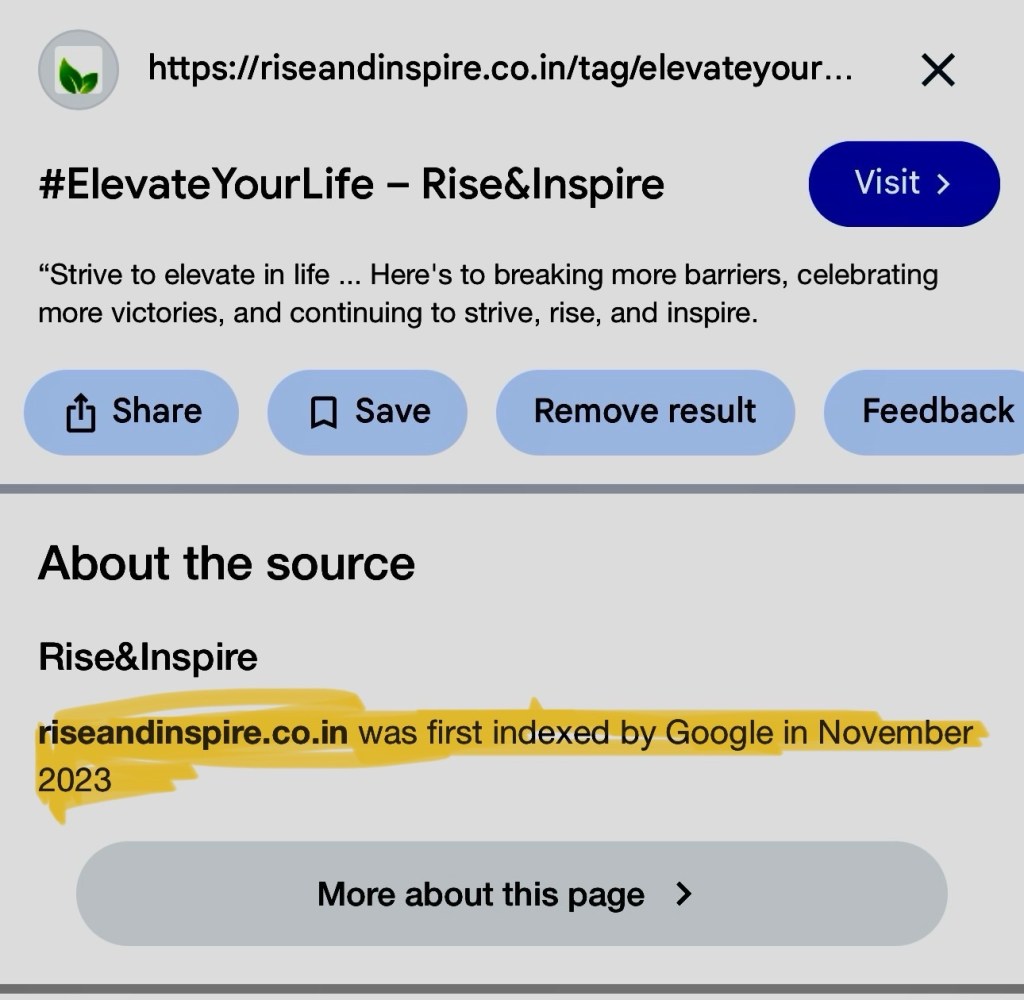Click the highlighted 2023 year text
Screen dimensions: 1024x1000
74,779
